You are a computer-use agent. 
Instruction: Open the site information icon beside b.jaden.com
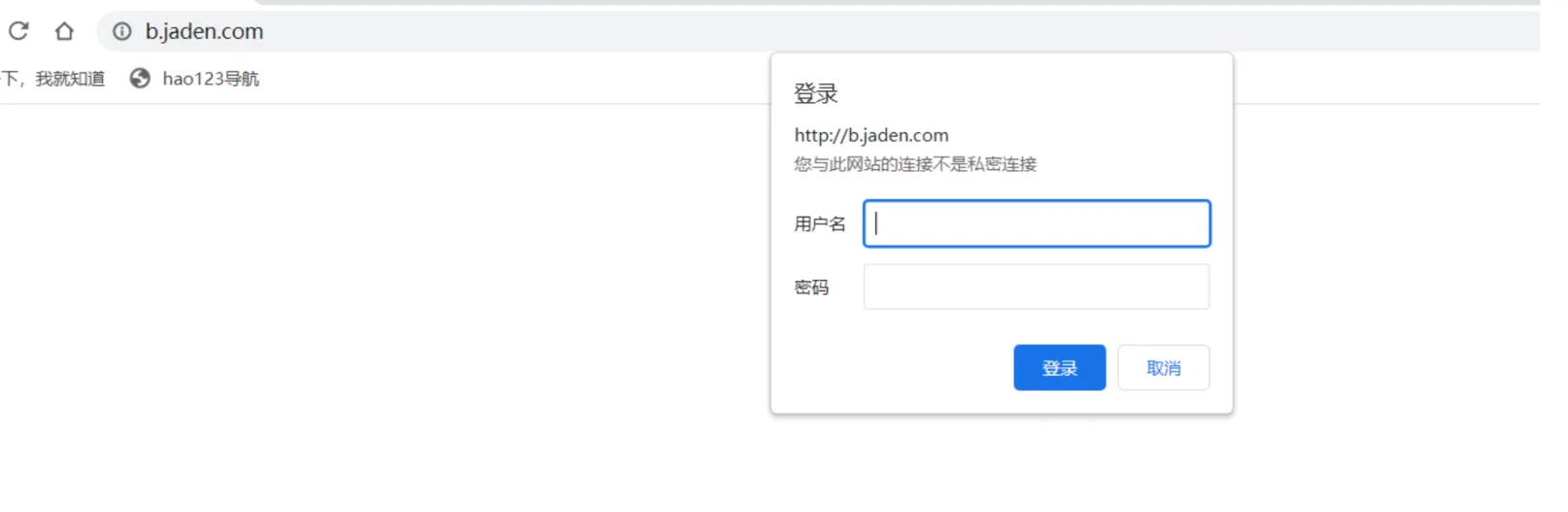(121, 31)
